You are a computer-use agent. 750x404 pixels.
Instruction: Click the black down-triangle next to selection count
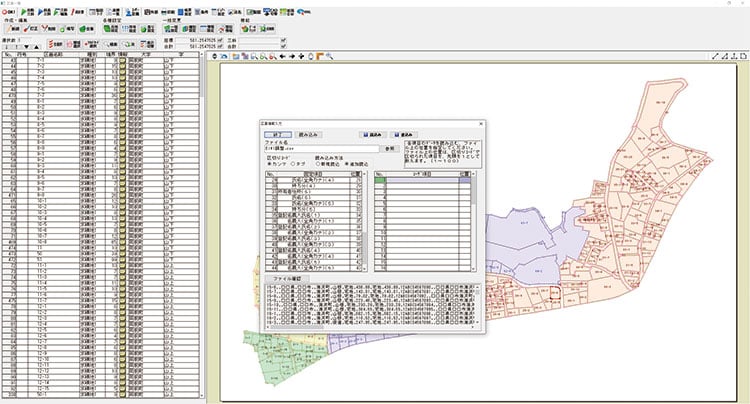pyautogui.click(x=27, y=47)
